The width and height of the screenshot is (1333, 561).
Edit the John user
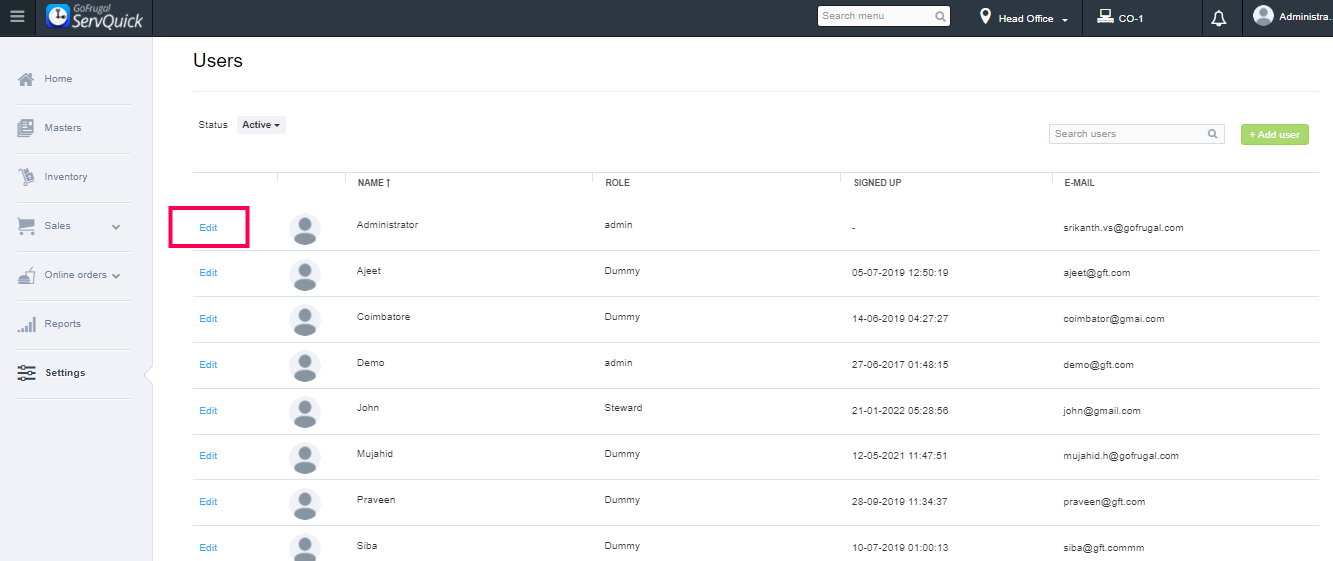point(208,411)
